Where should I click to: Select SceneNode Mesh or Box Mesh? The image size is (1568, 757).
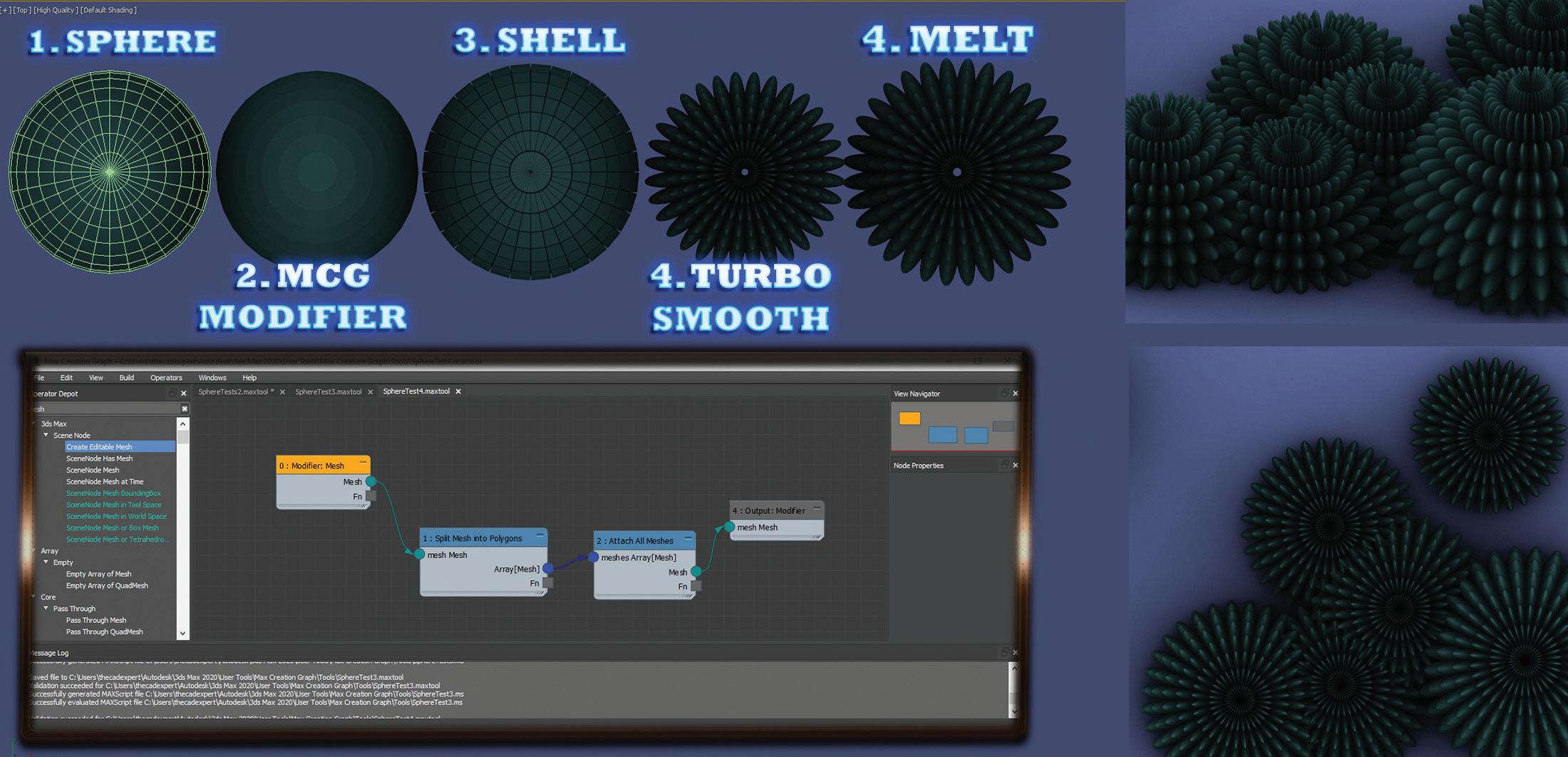[113, 528]
